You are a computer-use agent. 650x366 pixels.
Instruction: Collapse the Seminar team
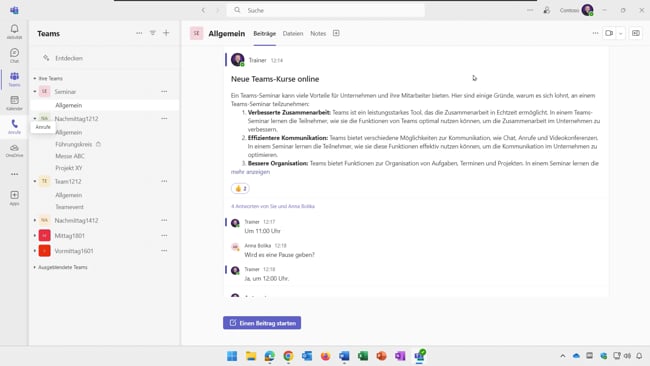pos(35,92)
